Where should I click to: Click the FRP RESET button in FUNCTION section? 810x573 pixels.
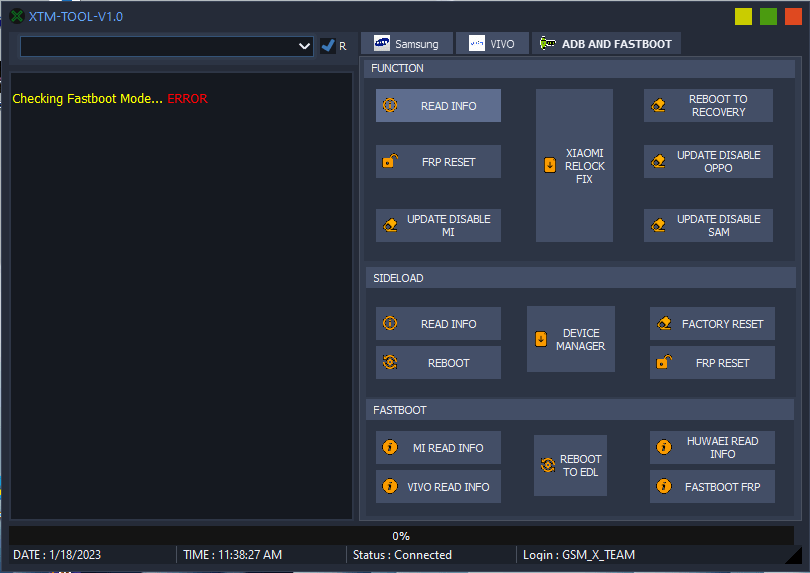click(x=438, y=162)
